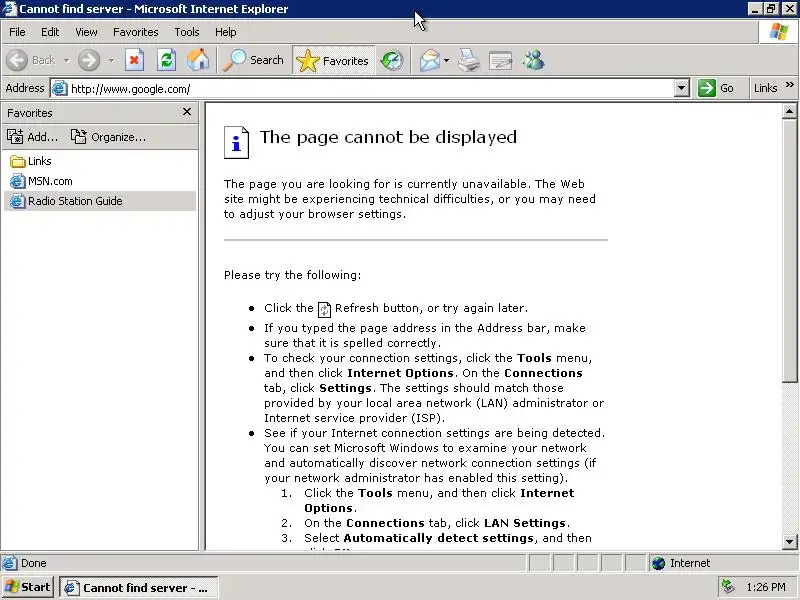Click Organize... in the Favorites panel

(108, 137)
